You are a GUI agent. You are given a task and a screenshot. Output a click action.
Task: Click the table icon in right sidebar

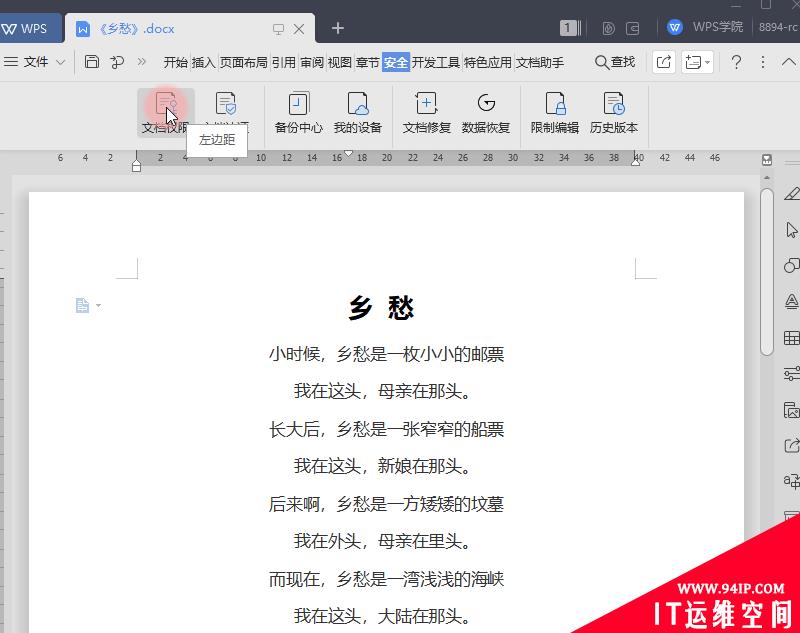[791, 338]
